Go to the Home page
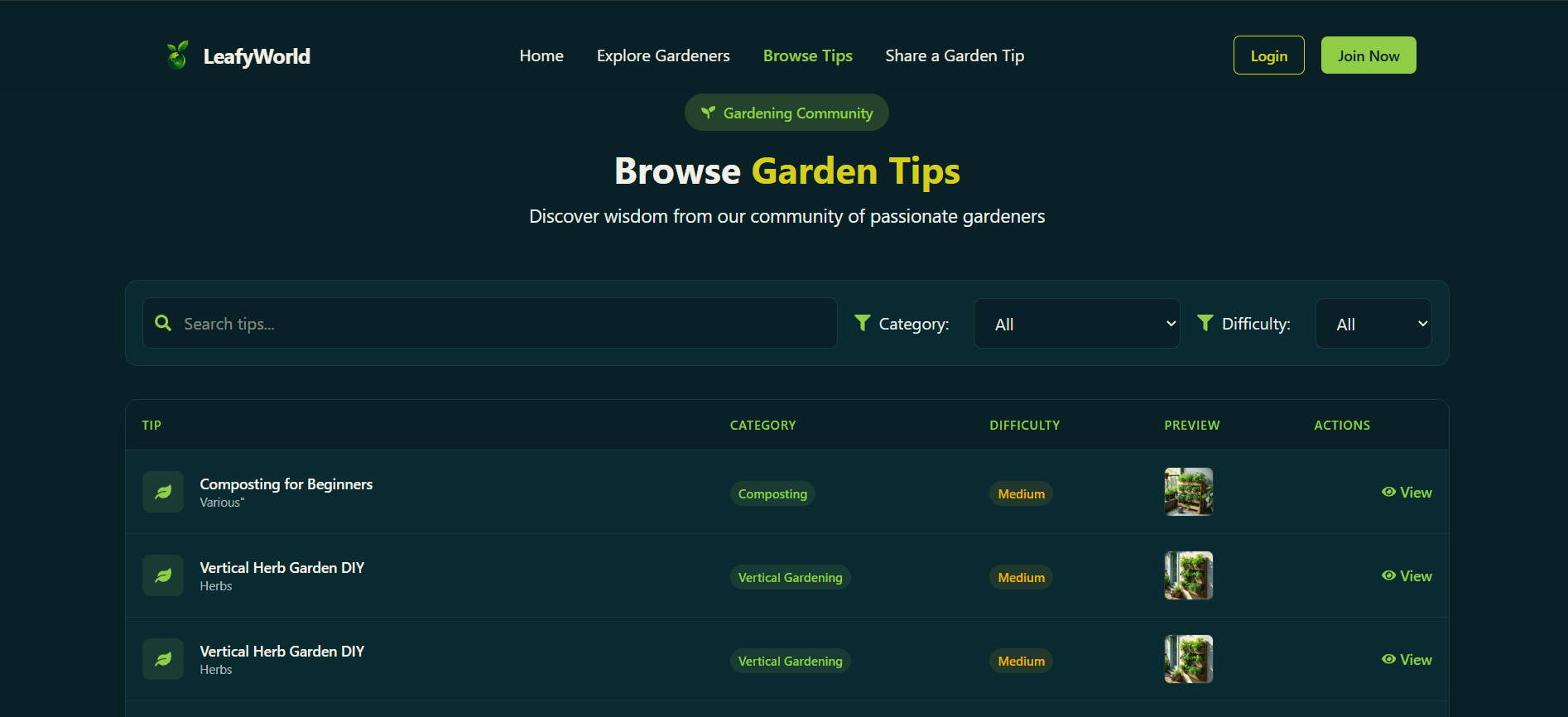1568x717 pixels. (541, 55)
